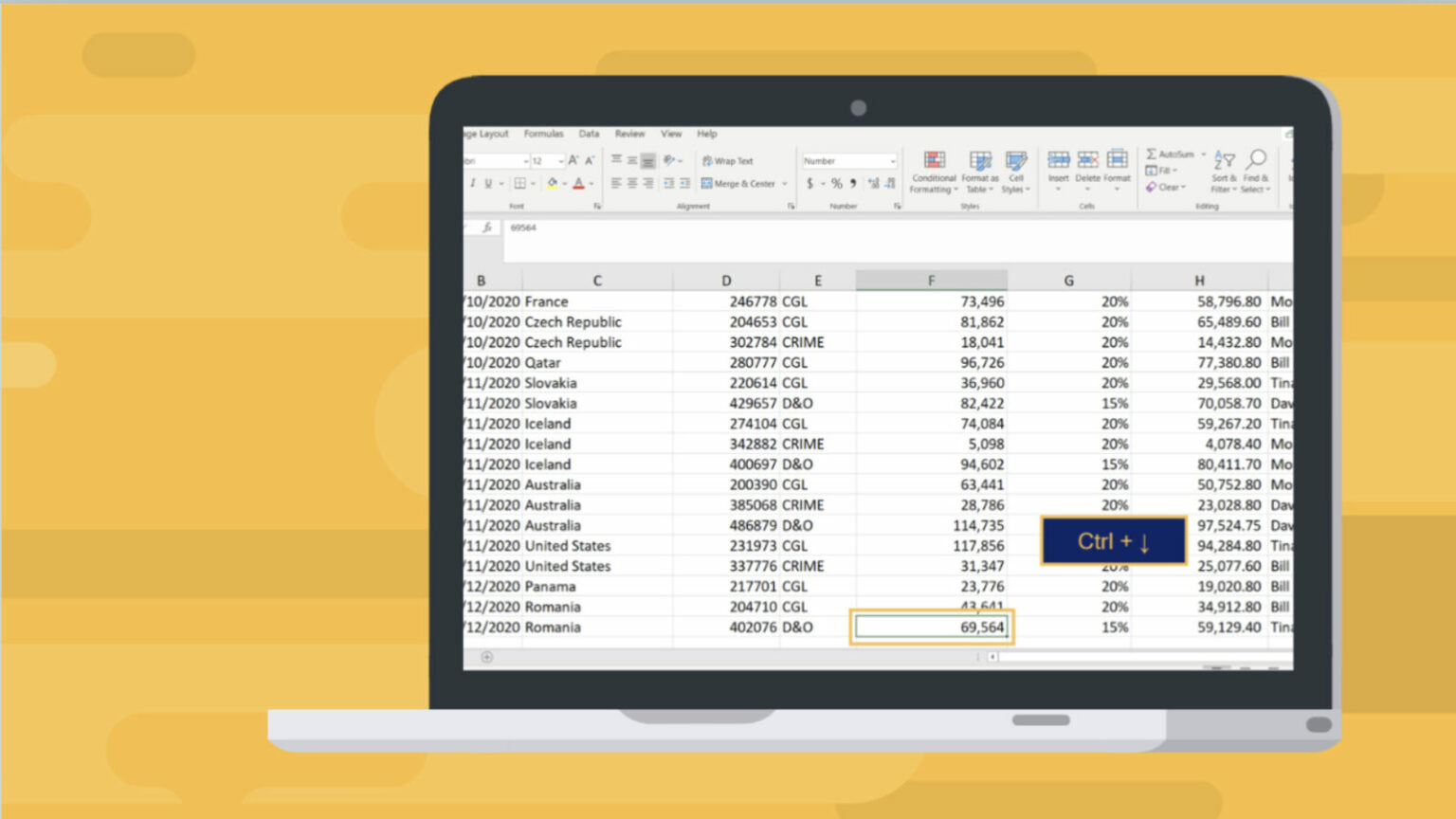
Task: Open the Cell Styles gallery
Action: (x=1015, y=170)
